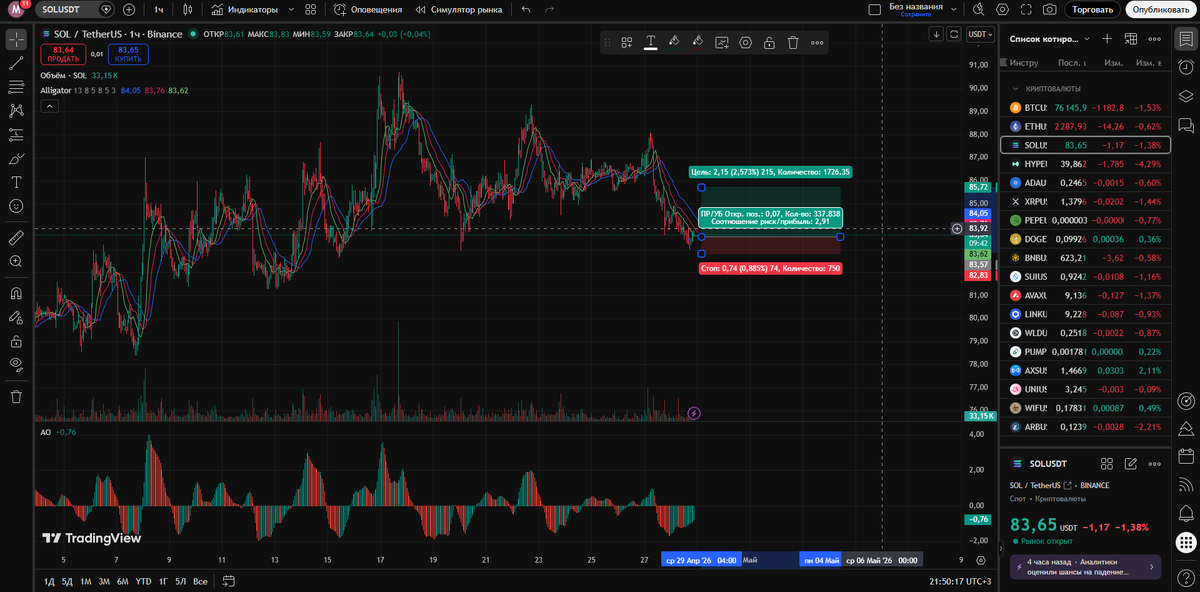Screen dimensions: 1200x592
Task: Open drawing templates in floating toolbar
Action: (627, 42)
